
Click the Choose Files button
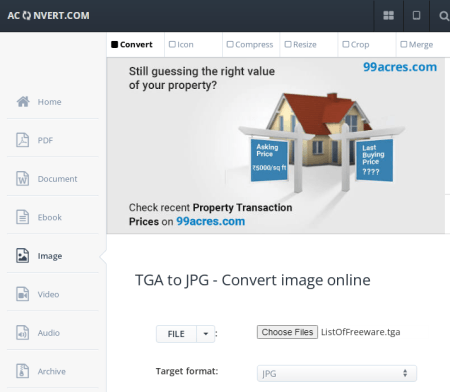pos(287,332)
